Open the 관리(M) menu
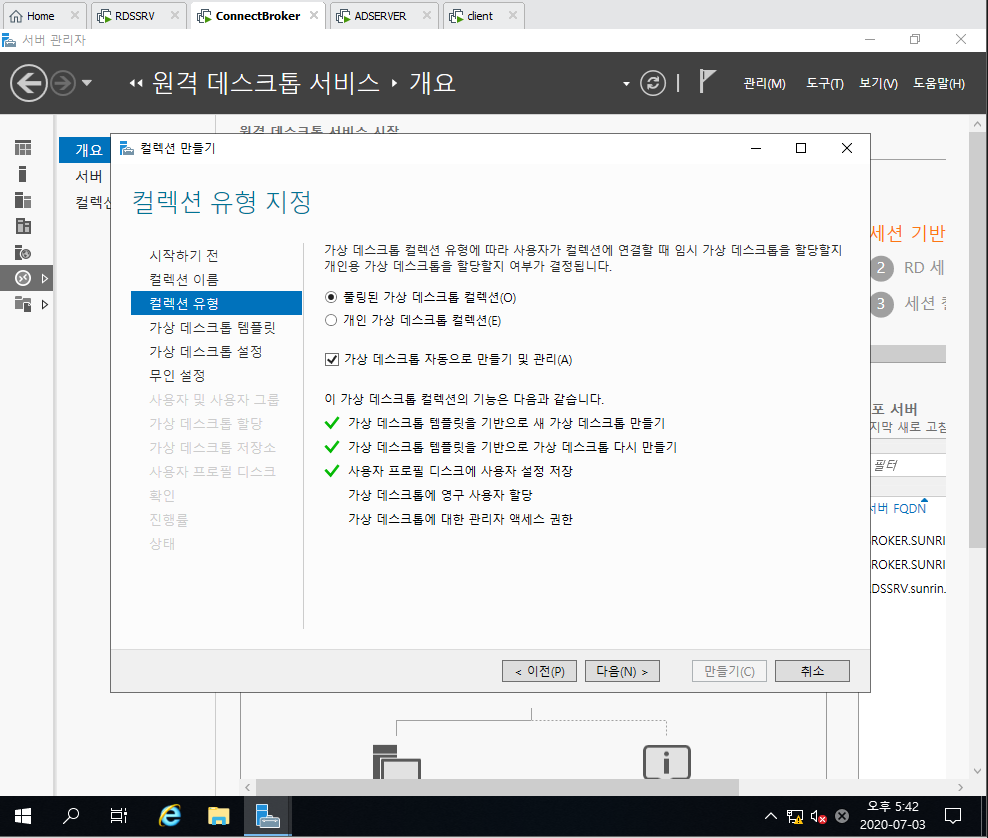Viewport: 988px width, 838px height. tap(764, 83)
